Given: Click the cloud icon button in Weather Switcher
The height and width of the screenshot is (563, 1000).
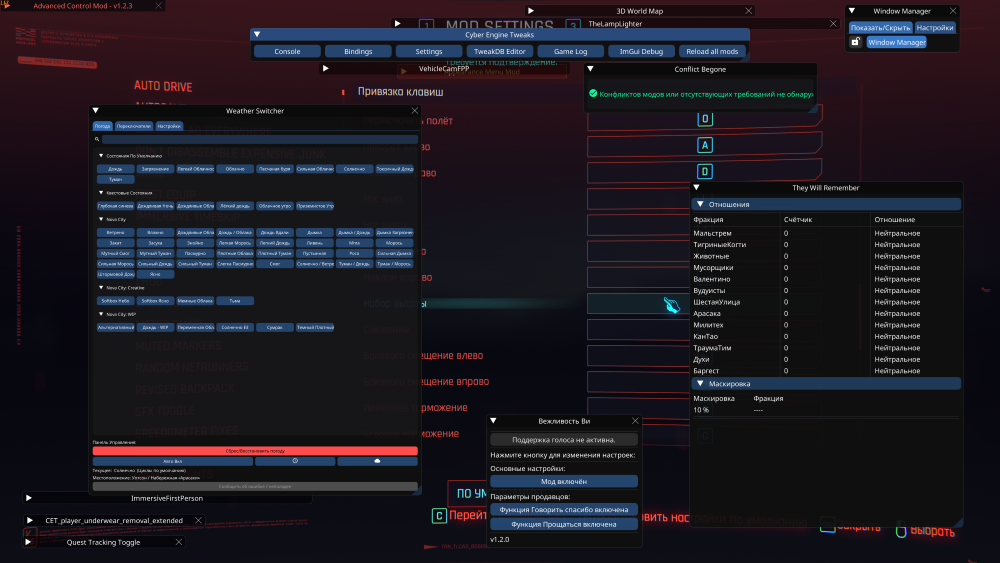Looking at the screenshot, I should coord(377,461).
